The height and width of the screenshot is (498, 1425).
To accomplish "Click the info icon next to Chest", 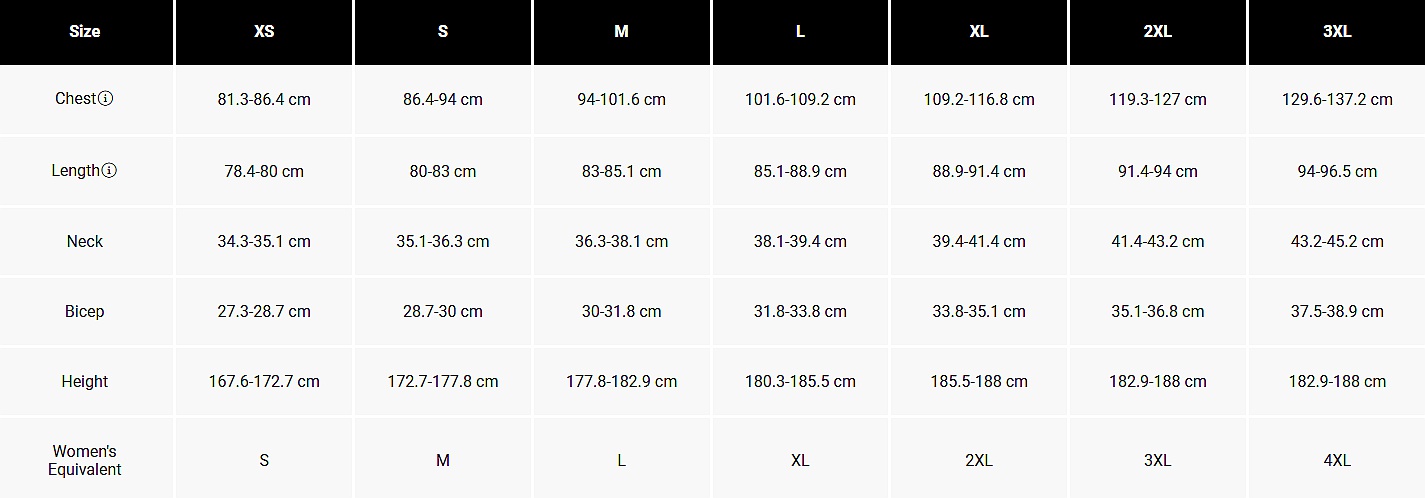I will (x=106, y=99).
